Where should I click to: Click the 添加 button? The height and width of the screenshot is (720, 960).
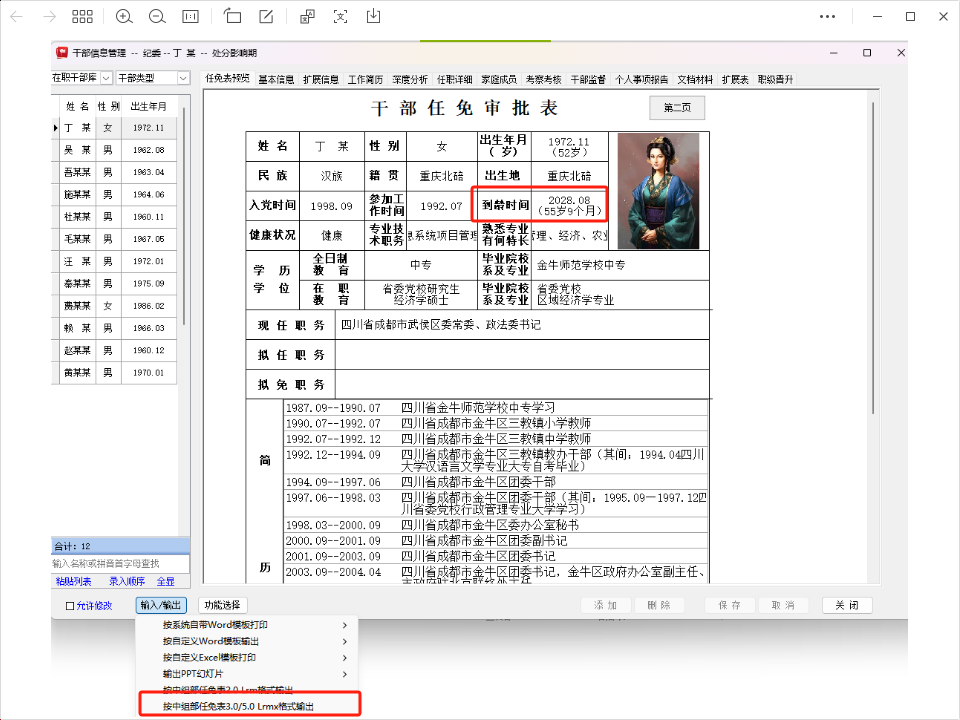[606, 606]
